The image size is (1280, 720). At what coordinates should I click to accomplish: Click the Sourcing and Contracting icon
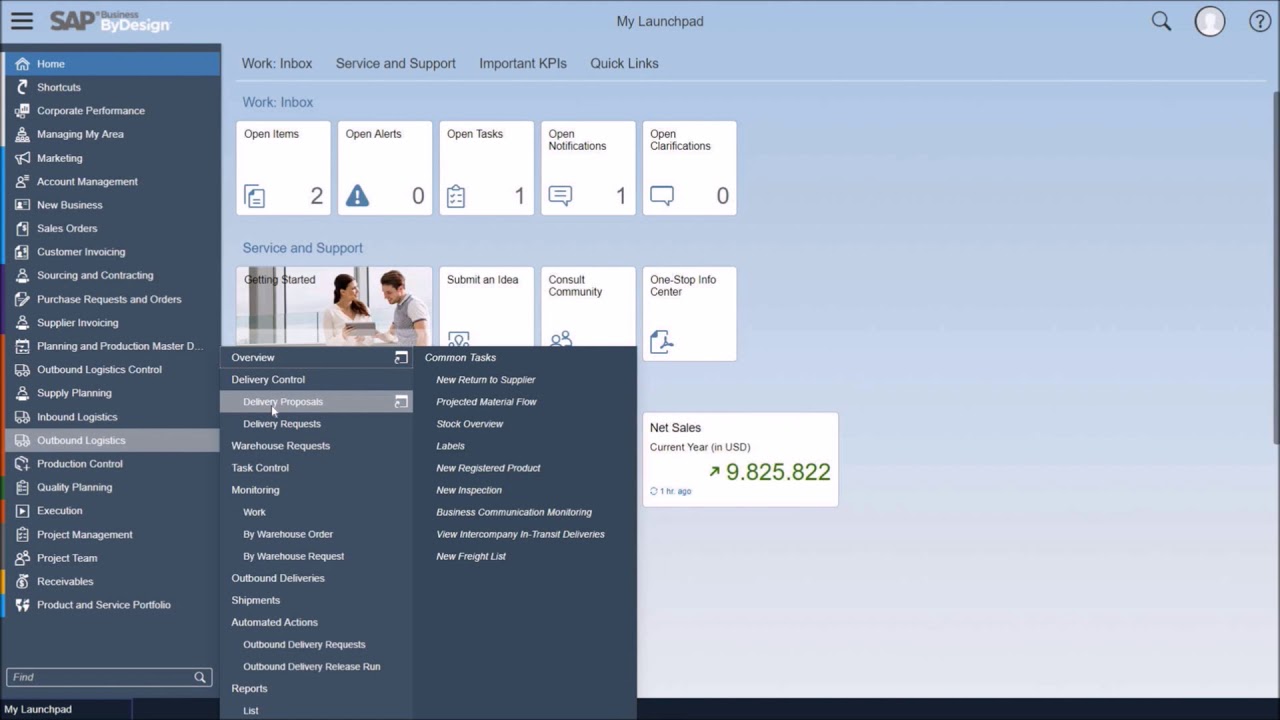22,275
